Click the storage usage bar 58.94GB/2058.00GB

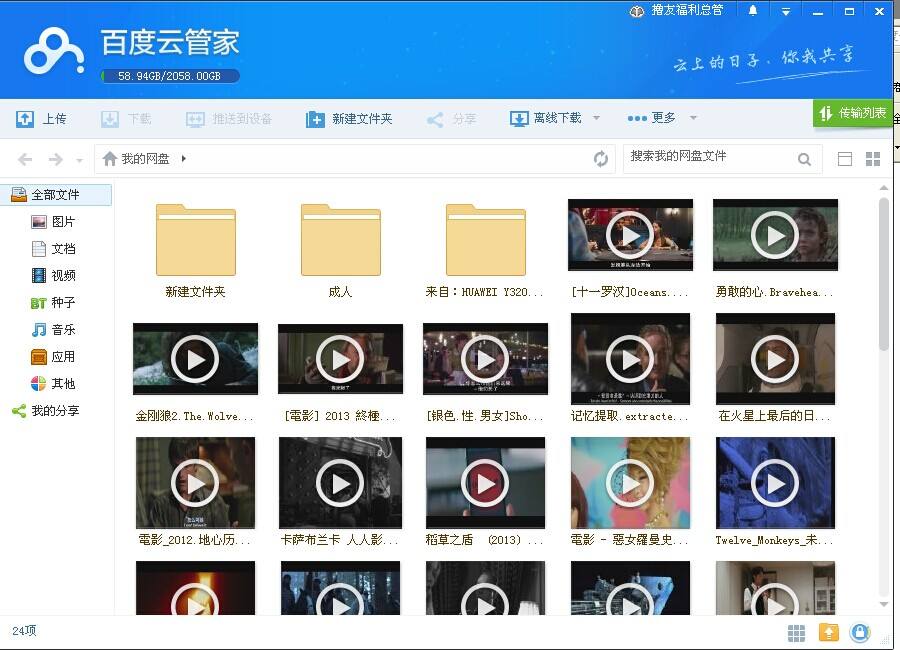170,76
